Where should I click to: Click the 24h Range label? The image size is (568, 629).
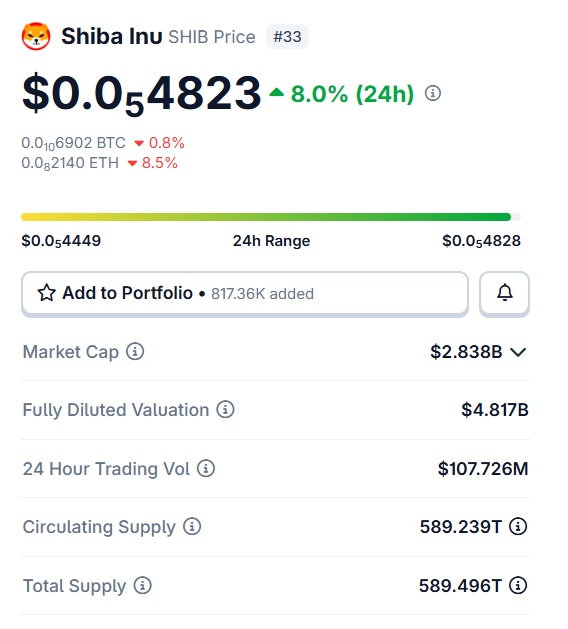tap(271, 241)
